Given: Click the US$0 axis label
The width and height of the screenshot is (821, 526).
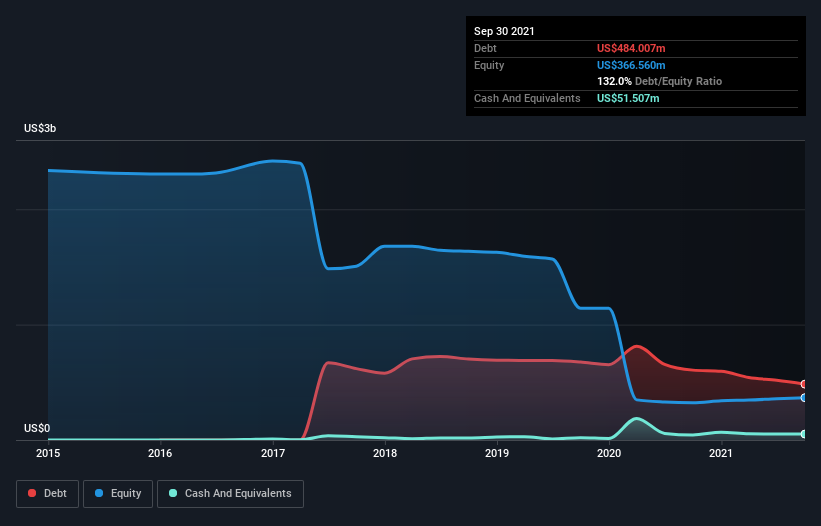Looking at the screenshot, I should 37,428.
